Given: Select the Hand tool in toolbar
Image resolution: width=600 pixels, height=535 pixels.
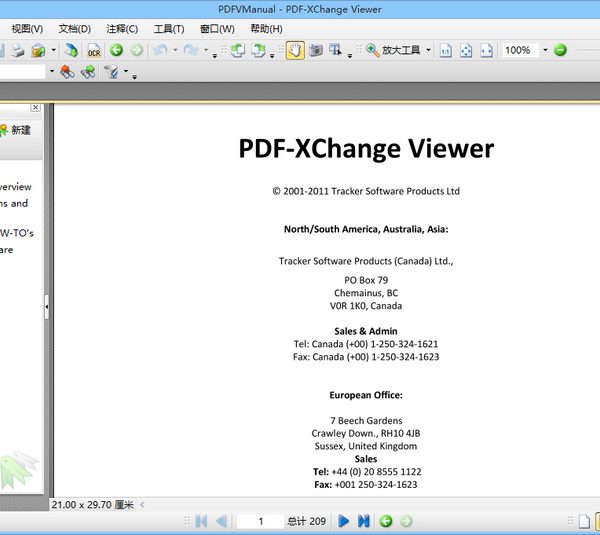Looking at the screenshot, I should pyautogui.click(x=296, y=50).
